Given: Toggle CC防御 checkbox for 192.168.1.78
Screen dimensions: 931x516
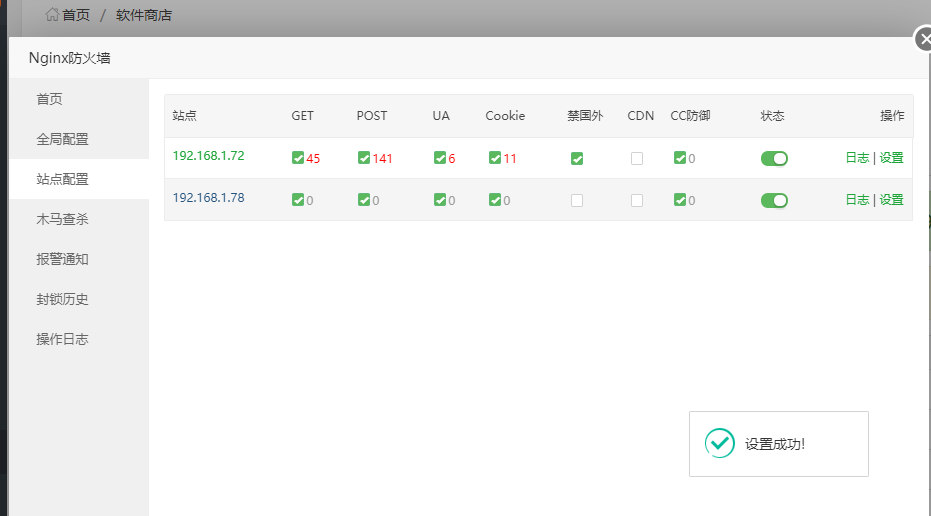Looking at the screenshot, I should click(x=680, y=200).
